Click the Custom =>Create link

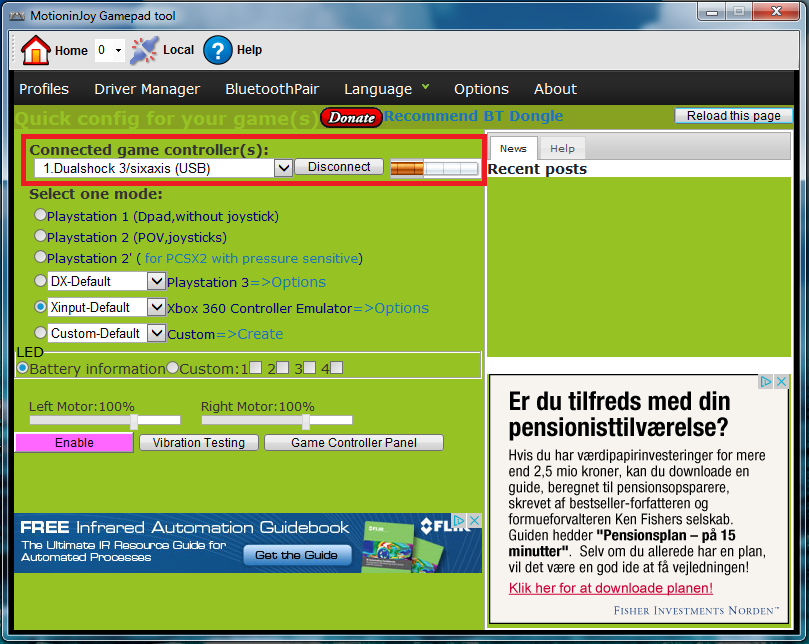point(249,334)
